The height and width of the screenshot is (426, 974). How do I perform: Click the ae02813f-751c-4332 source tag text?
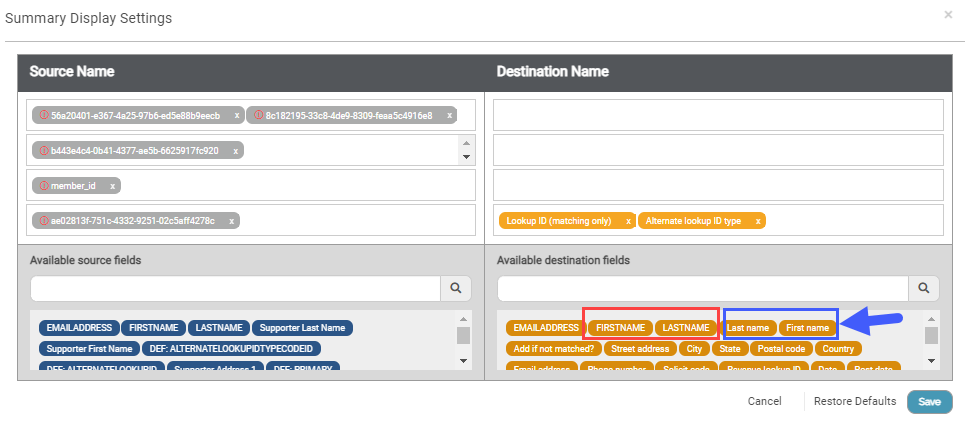point(133,220)
